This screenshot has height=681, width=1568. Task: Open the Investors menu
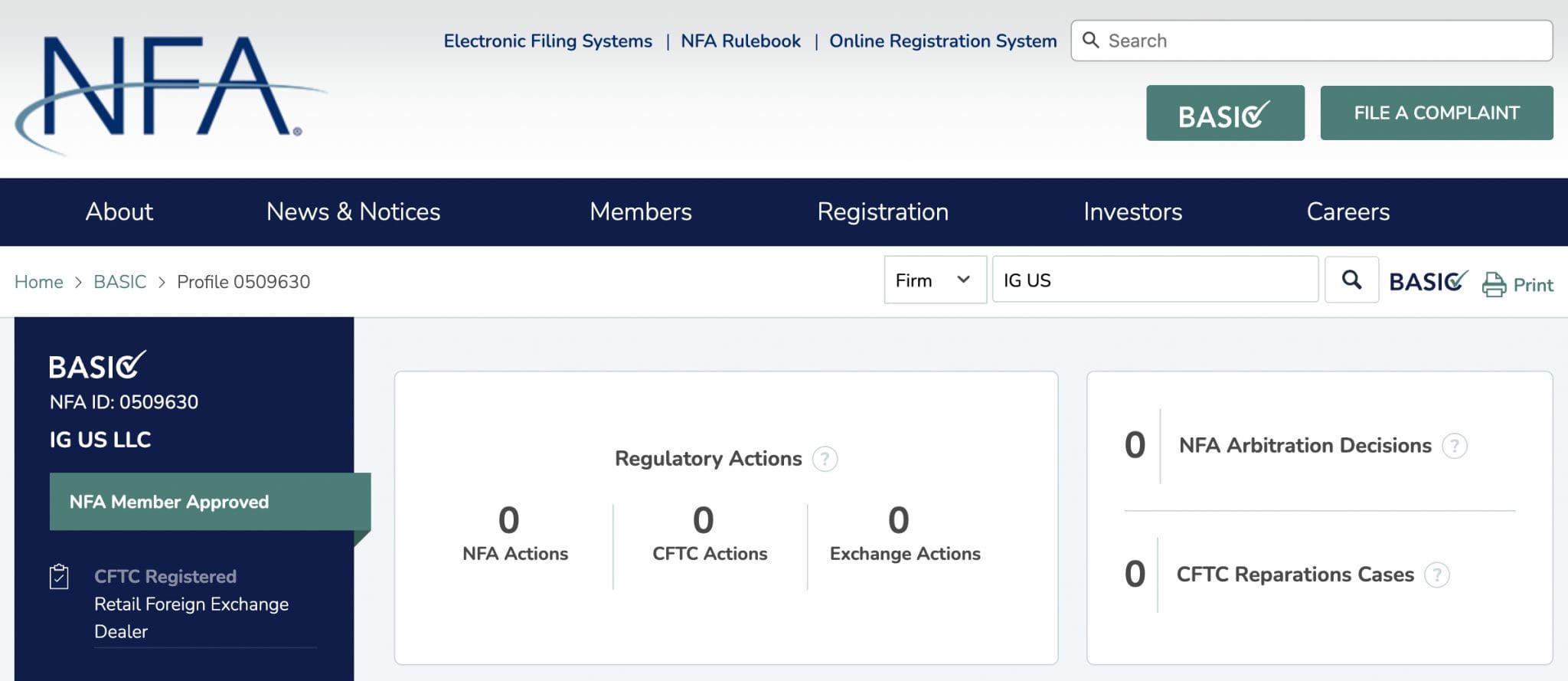1132,211
